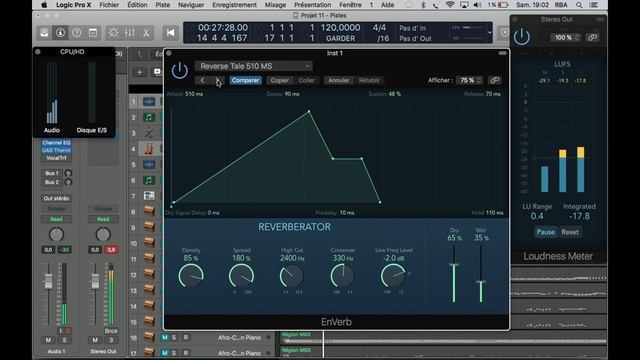This screenshot has height=360, width=640.
Task: Click EnVerb link chain icon
Action: click(x=495, y=80)
